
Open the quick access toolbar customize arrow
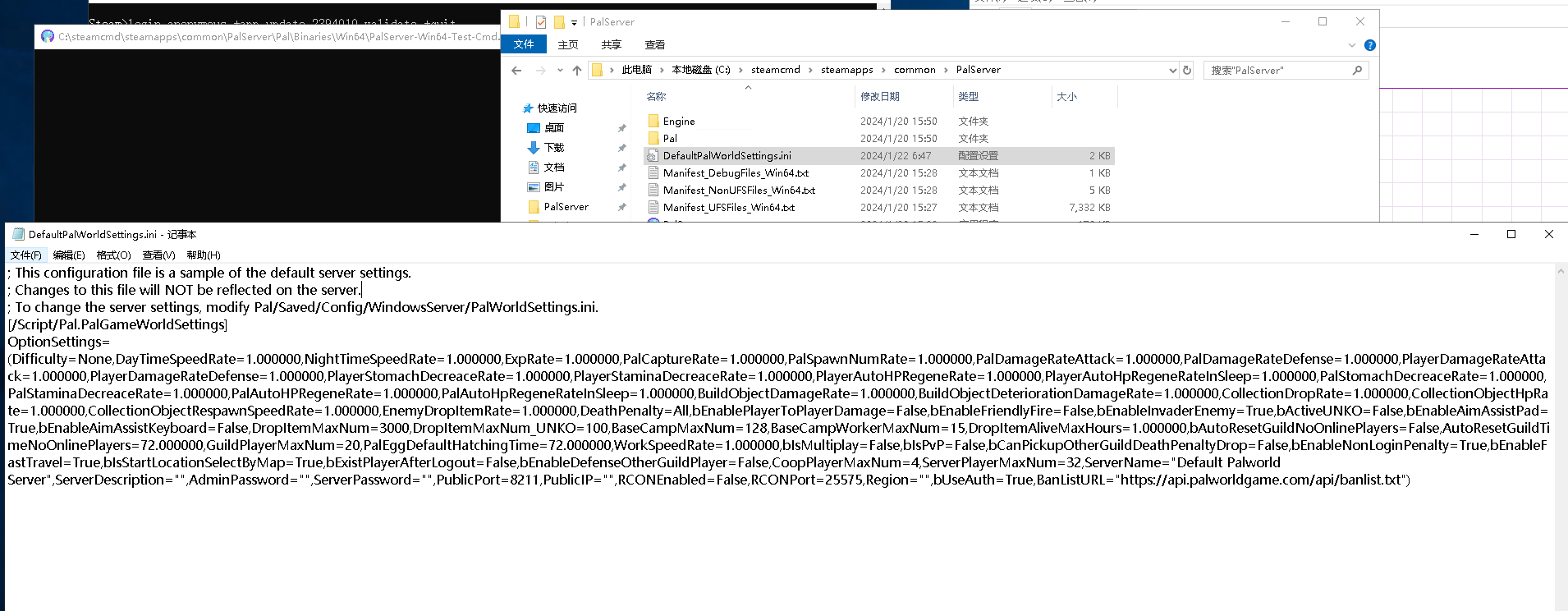click(574, 22)
